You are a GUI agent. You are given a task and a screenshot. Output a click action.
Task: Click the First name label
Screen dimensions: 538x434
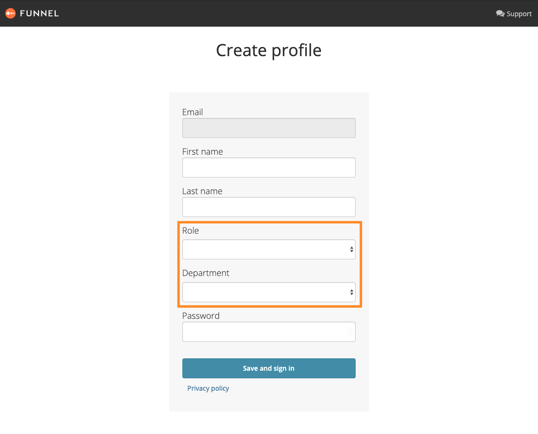point(202,152)
